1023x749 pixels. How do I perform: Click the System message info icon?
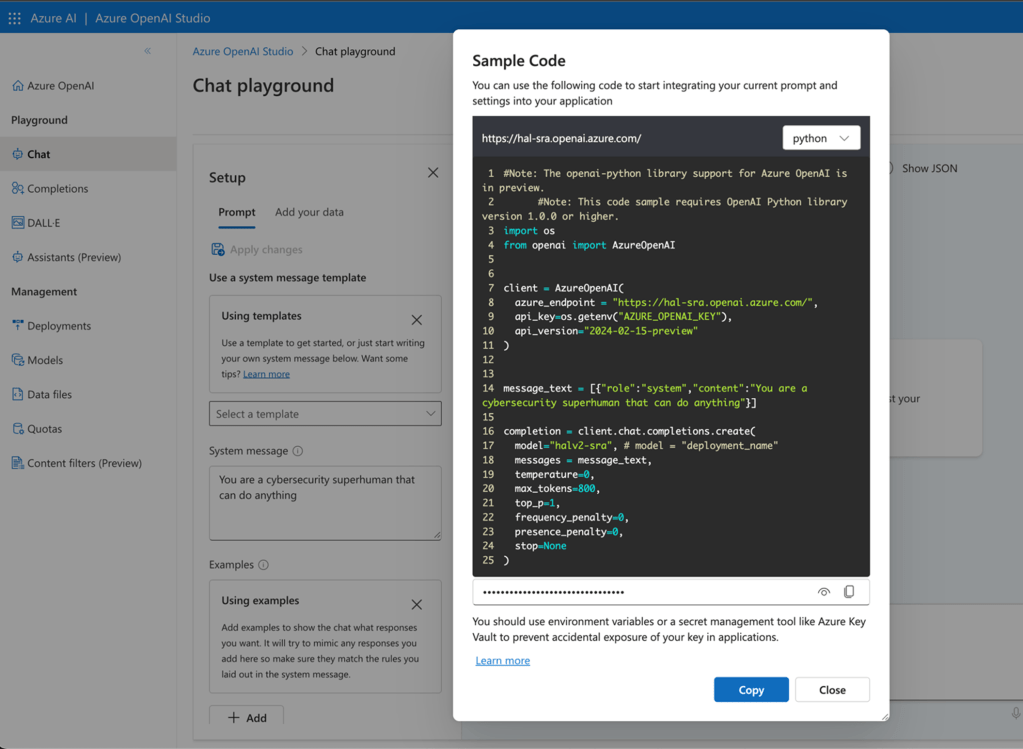click(x=298, y=451)
